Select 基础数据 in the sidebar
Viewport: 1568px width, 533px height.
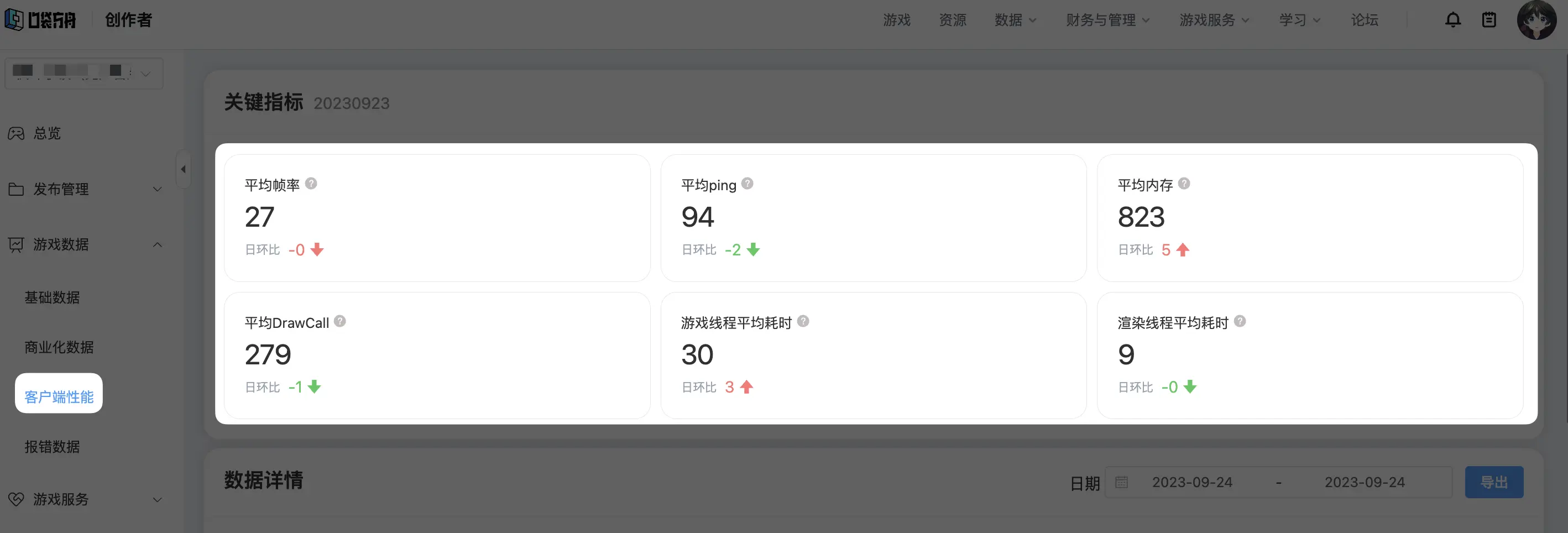53,297
